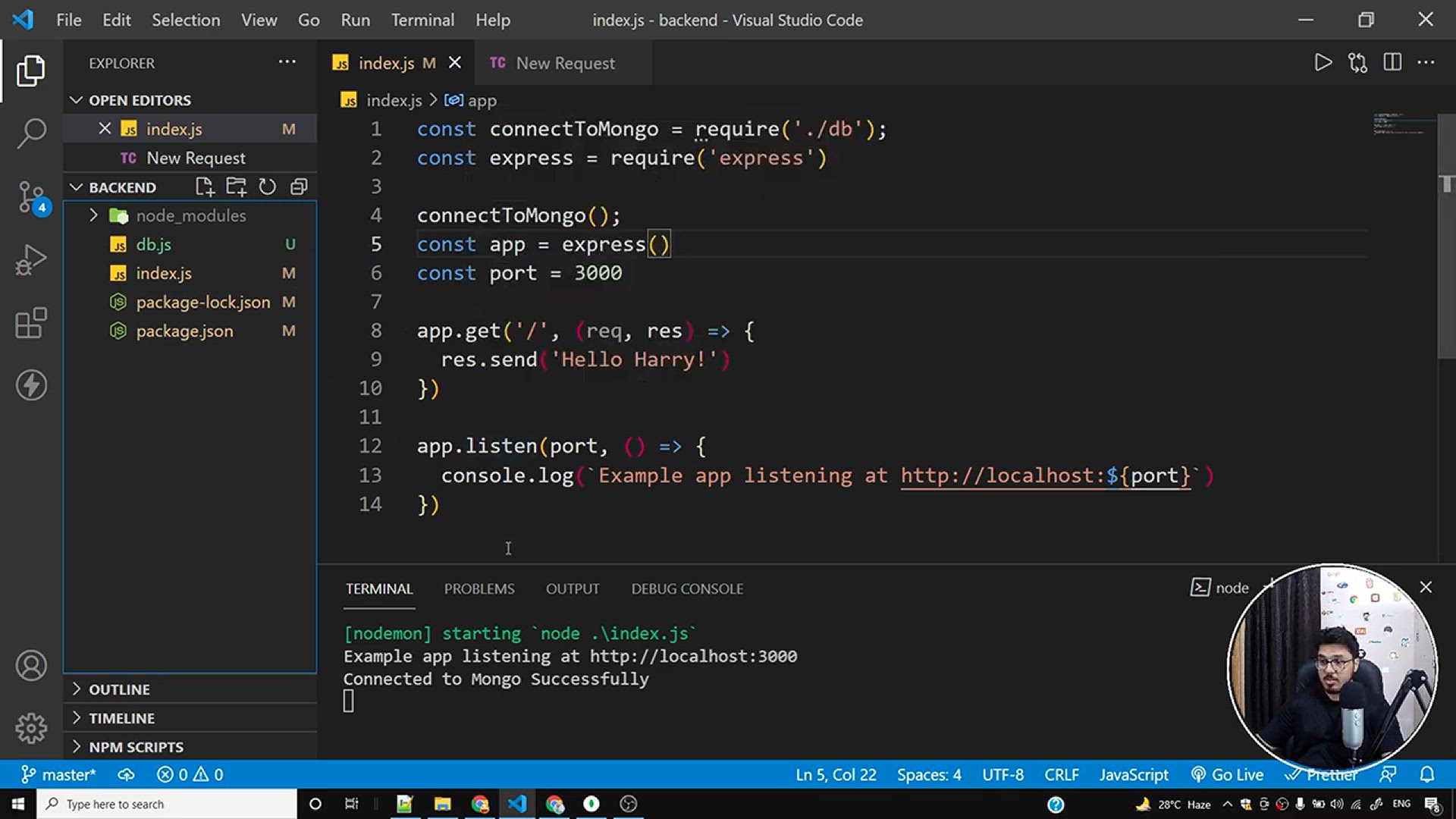Screen dimensions: 1456x819
Task: Collapse all folders in BACKEND explorer
Action: point(299,187)
